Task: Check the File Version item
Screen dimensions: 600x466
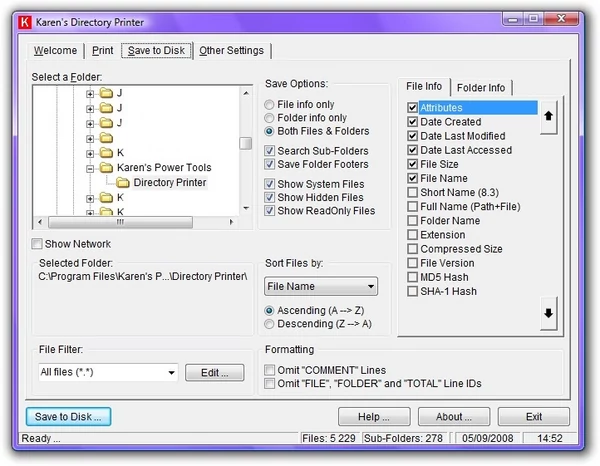Action: point(412,263)
